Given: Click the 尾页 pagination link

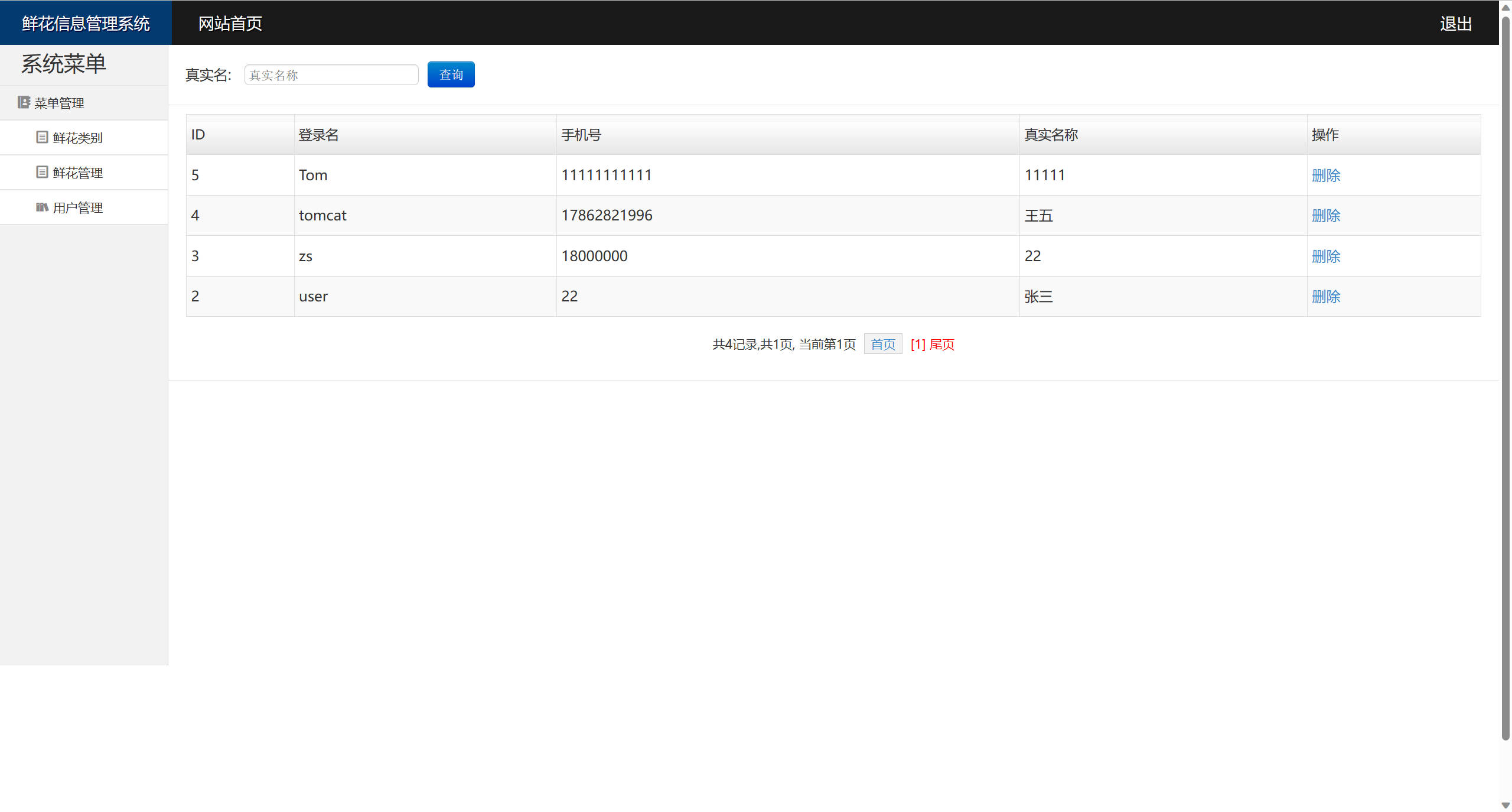Looking at the screenshot, I should pyautogui.click(x=941, y=345).
